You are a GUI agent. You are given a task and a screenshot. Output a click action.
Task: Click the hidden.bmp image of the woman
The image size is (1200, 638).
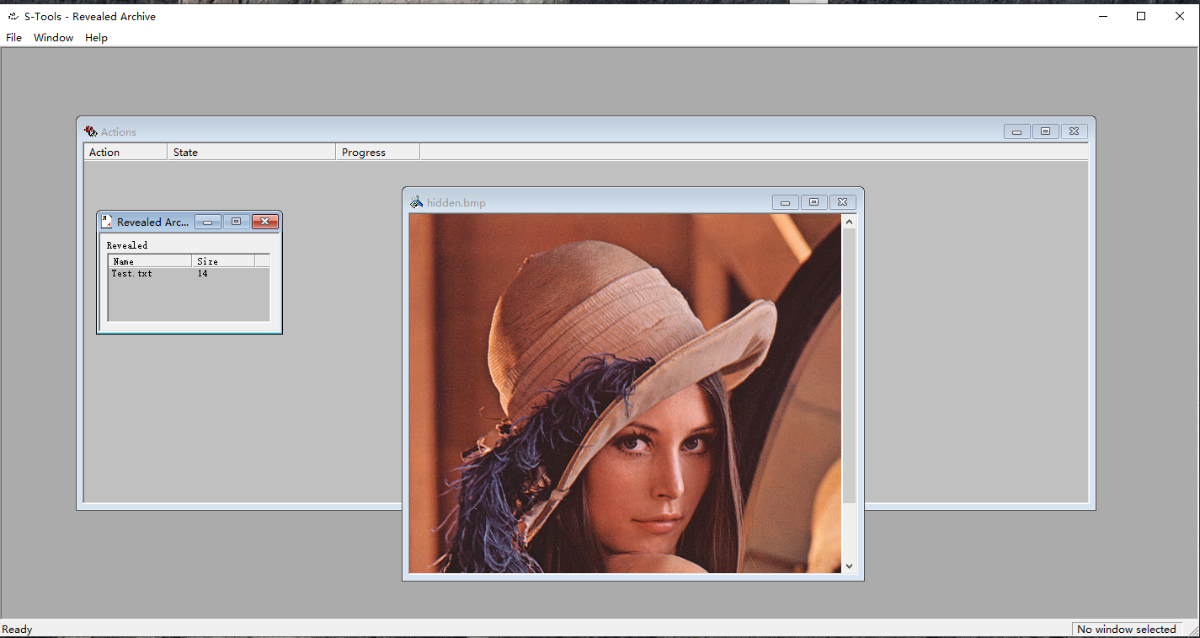pos(625,393)
